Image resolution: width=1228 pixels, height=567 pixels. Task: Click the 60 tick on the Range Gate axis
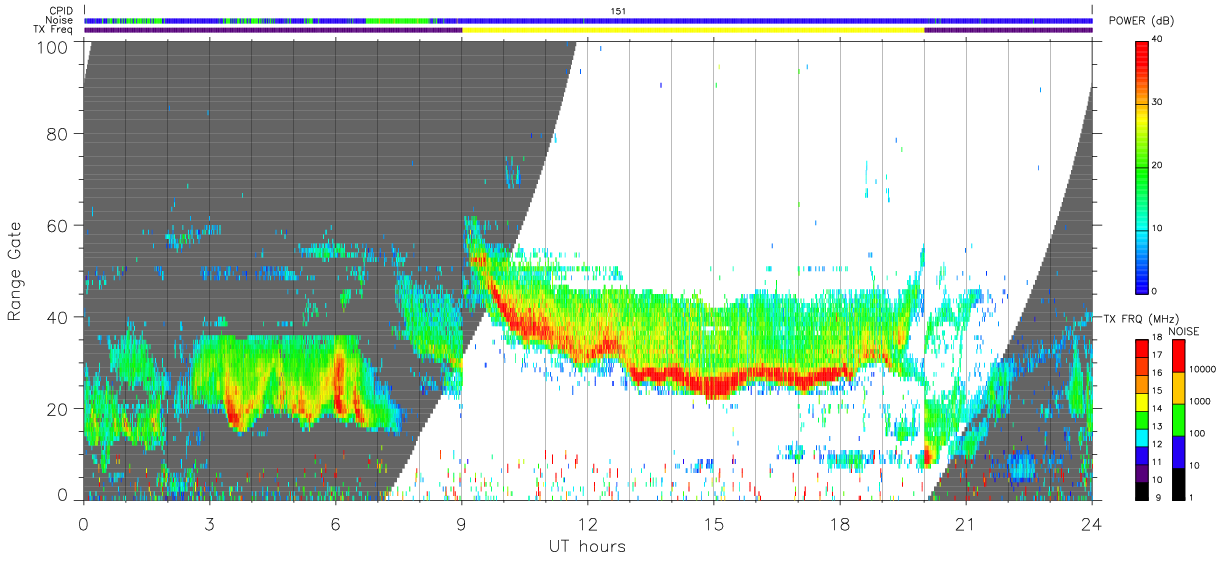58,225
